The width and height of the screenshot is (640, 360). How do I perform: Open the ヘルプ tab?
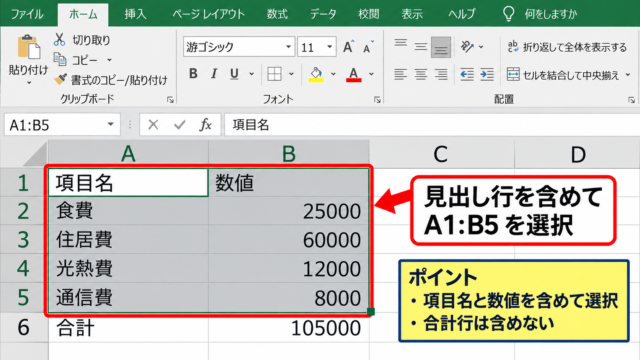tap(462, 14)
